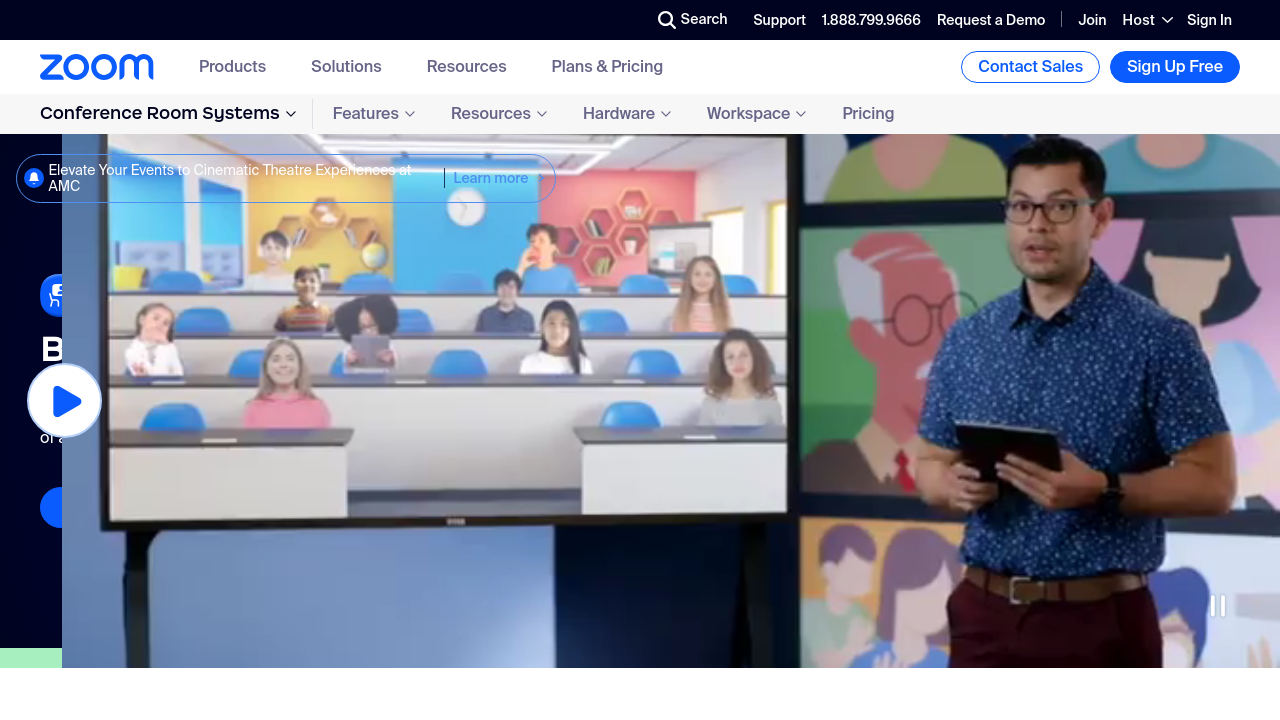
Task: Click the Contact Sales button
Action: [x=1030, y=67]
